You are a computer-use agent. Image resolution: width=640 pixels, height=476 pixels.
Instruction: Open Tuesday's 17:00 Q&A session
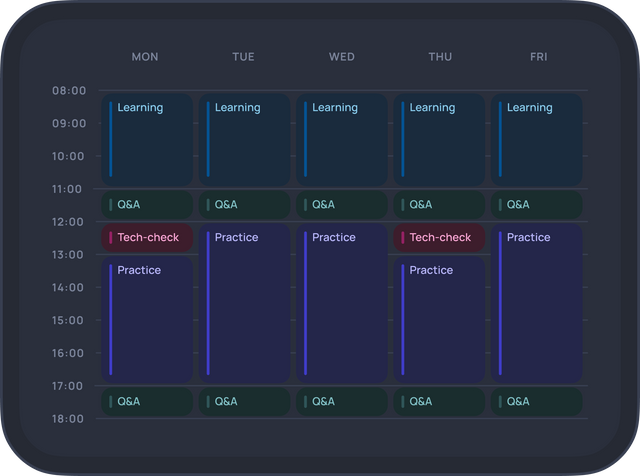pos(244,402)
